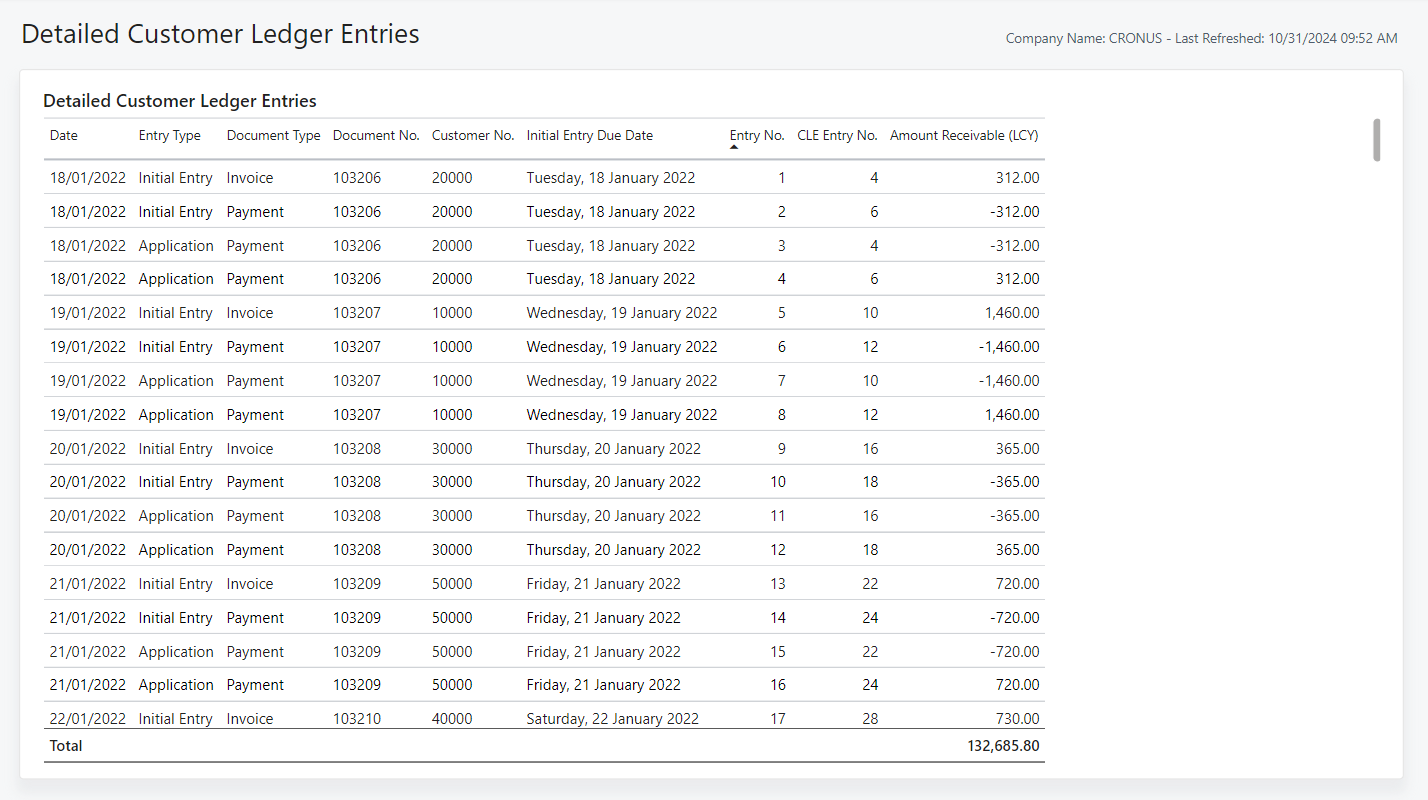The width and height of the screenshot is (1428, 800).
Task: Sort entries by Customer No.
Action: click(x=472, y=135)
